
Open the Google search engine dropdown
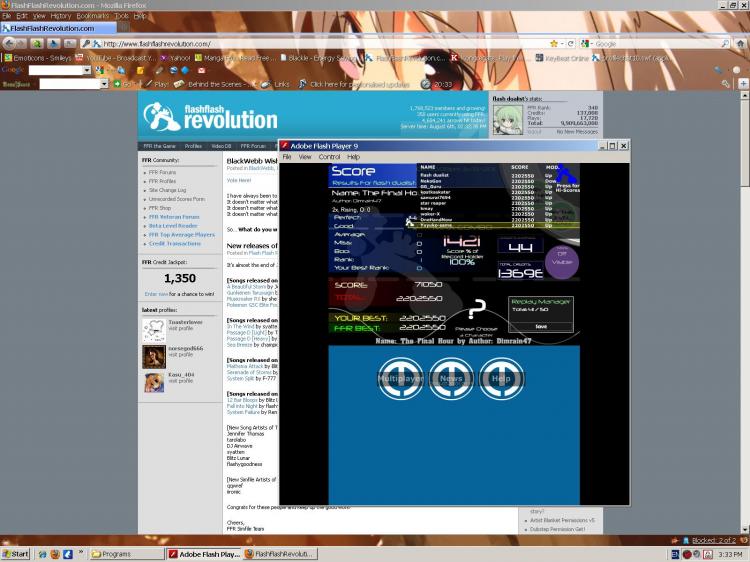click(586, 44)
